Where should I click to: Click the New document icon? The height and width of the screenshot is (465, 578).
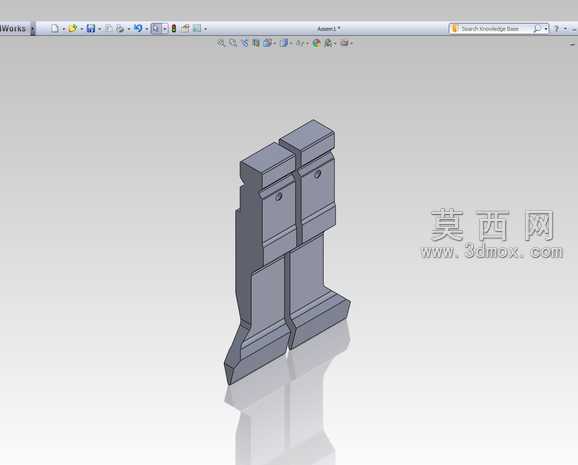[55, 28]
